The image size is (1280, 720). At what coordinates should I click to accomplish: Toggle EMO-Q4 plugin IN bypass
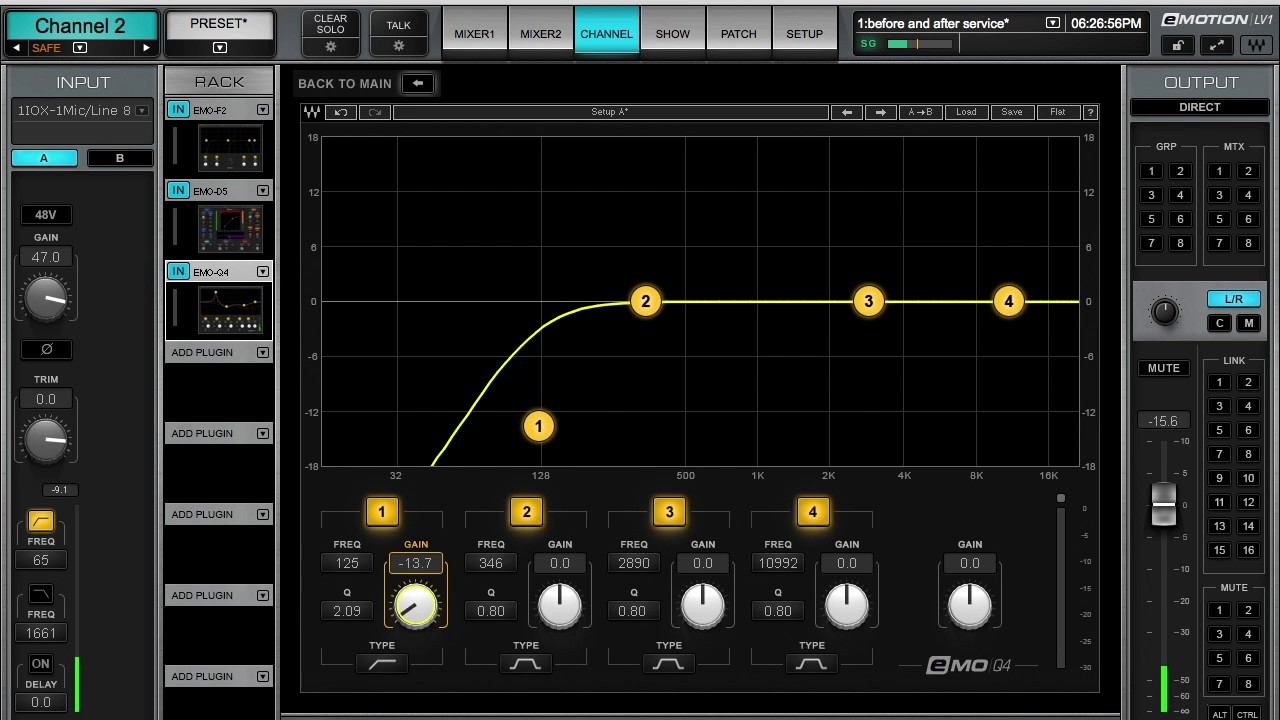(x=178, y=271)
